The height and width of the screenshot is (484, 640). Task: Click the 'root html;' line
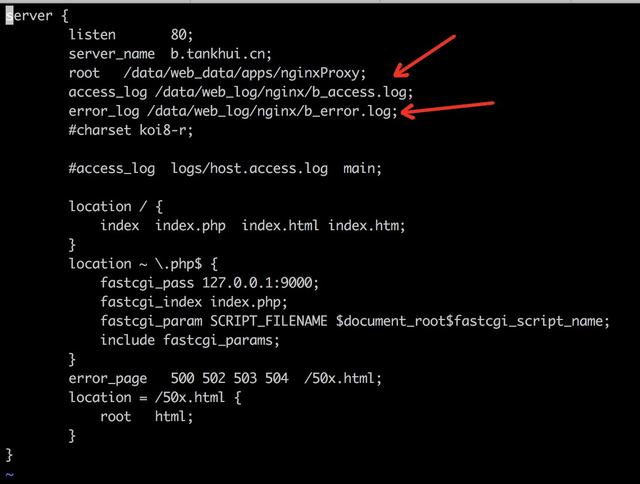tap(147, 417)
